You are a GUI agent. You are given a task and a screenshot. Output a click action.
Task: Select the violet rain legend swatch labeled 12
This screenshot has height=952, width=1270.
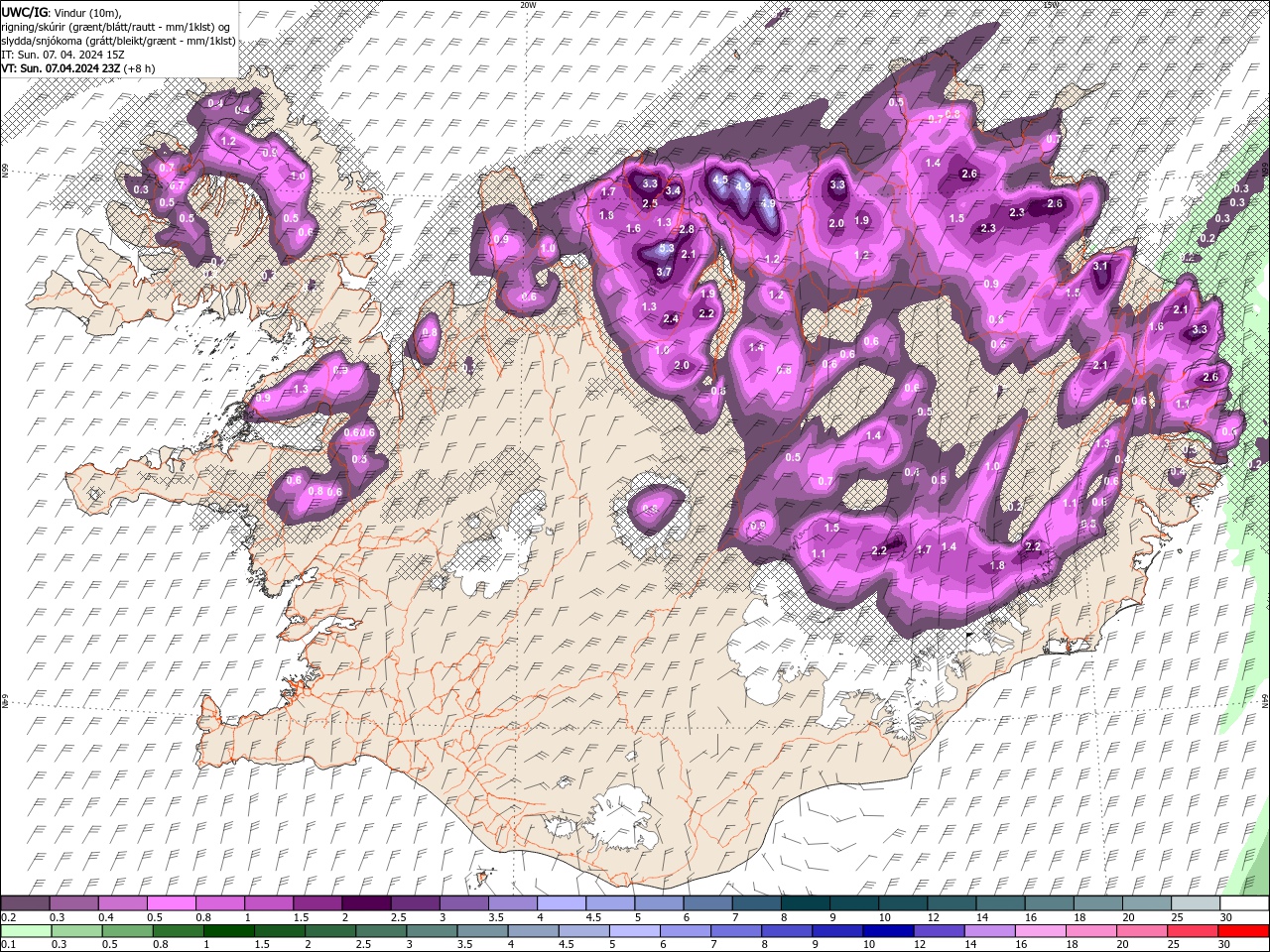pos(938,931)
